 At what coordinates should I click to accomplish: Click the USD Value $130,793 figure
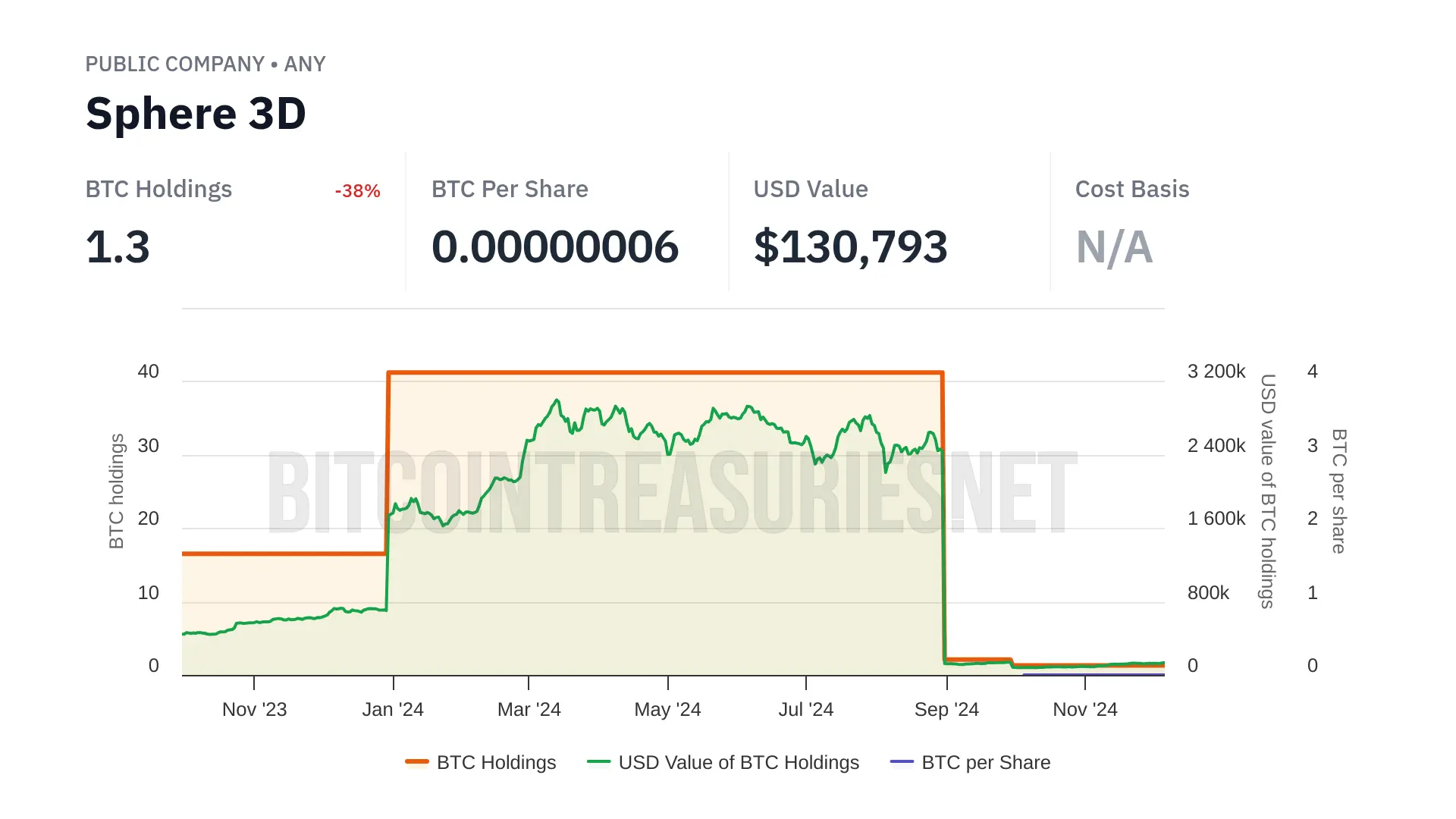tap(850, 247)
